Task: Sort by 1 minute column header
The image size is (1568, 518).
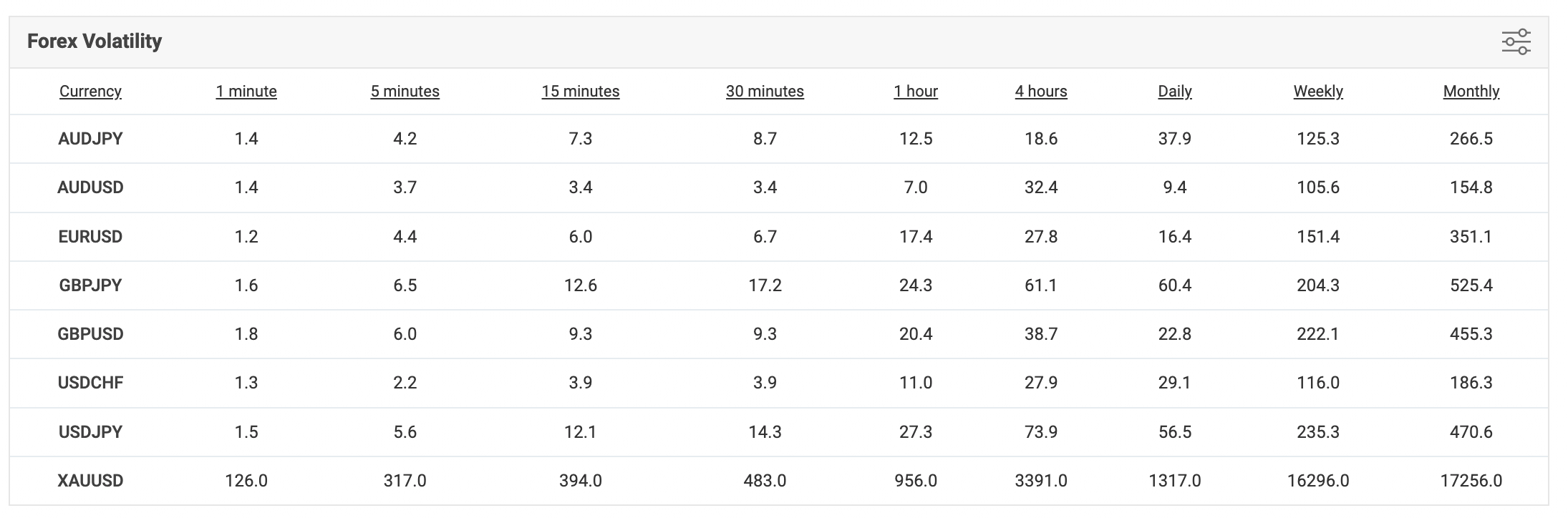Action: pyautogui.click(x=246, y=92)
